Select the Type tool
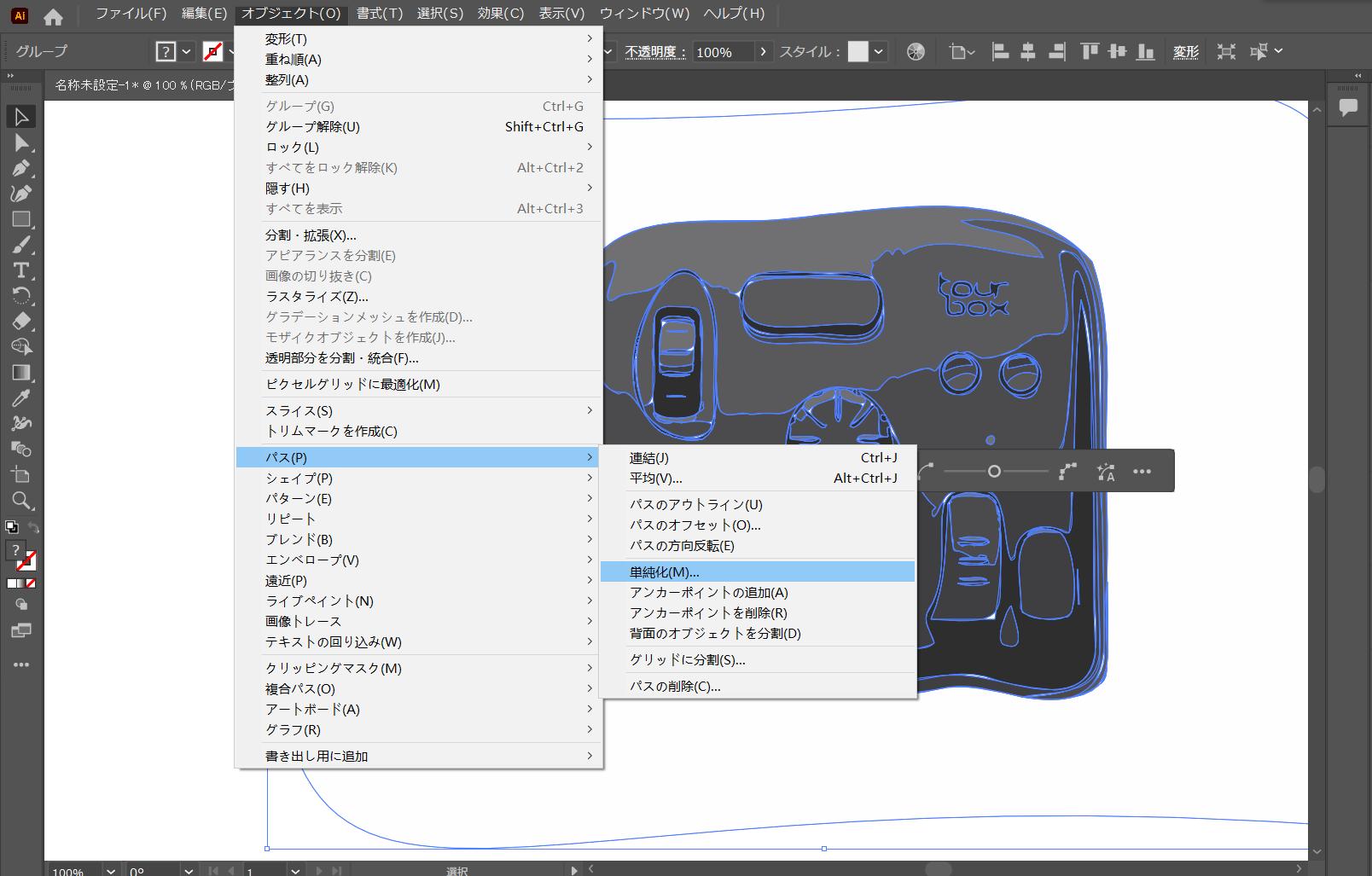1372x876 pixels. (21, 270)
